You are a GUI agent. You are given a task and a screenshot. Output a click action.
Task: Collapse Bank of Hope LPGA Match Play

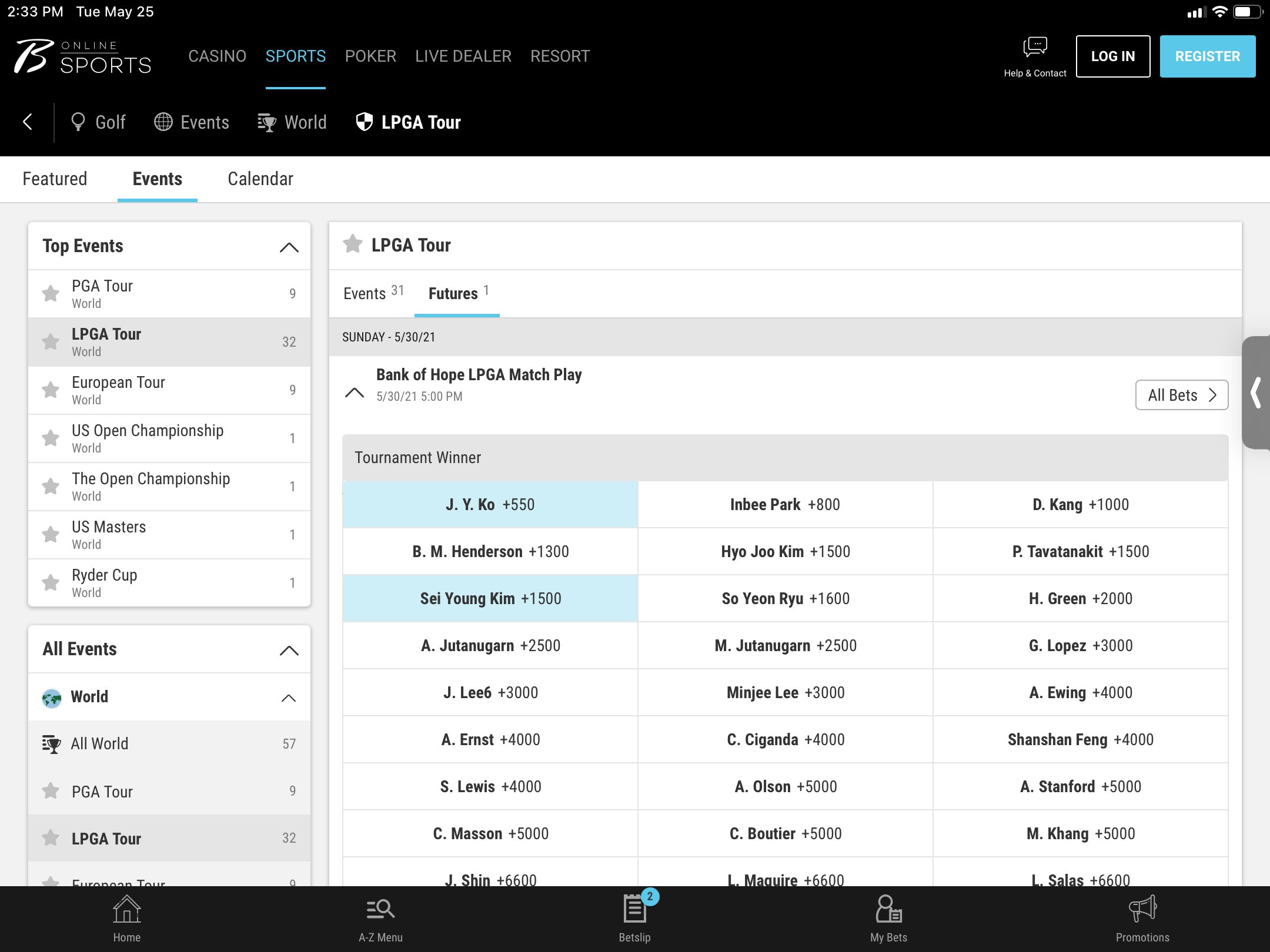(x=355, y=393)
